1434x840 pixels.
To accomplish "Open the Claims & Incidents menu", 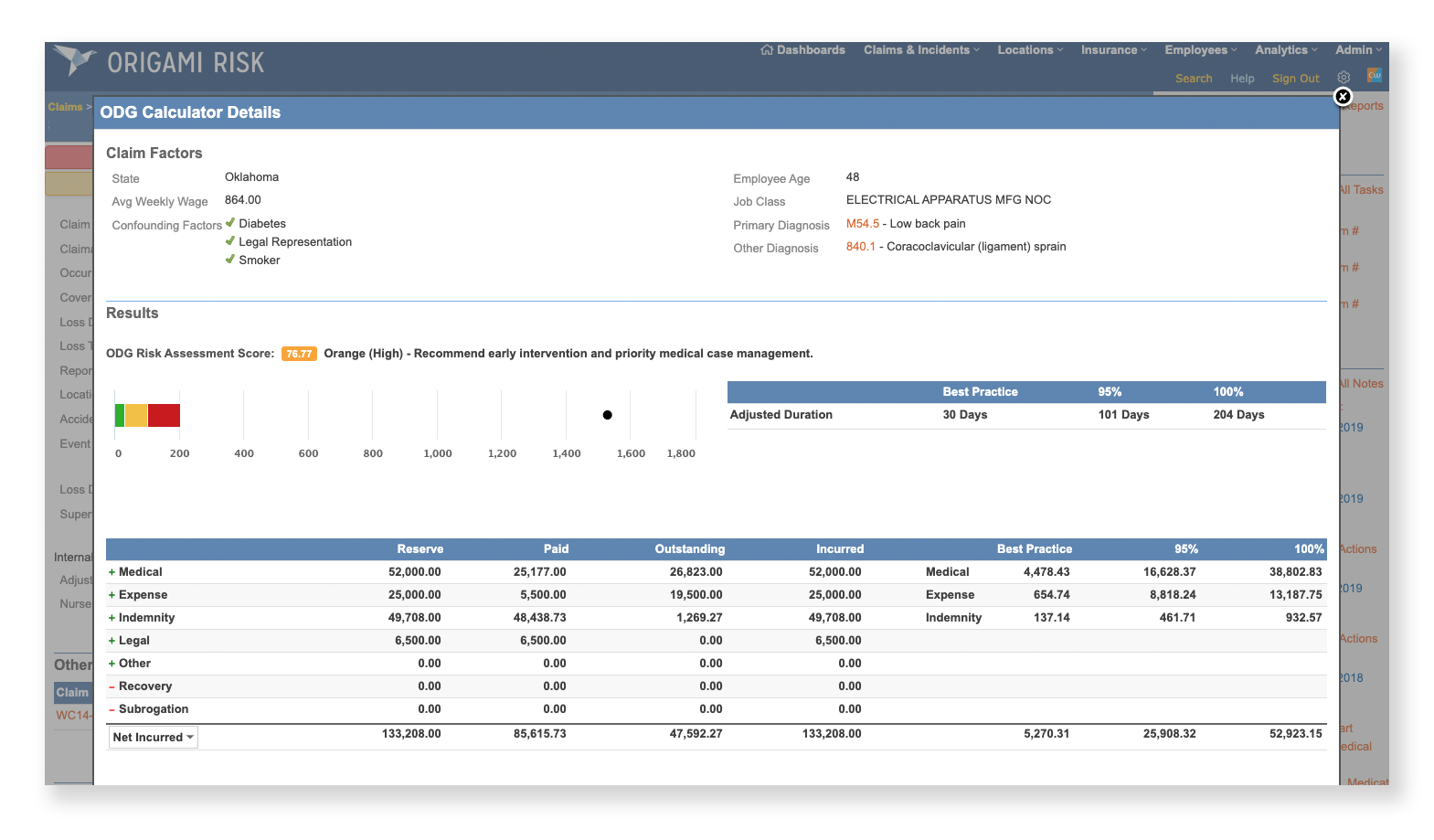I will tap(921, 50).
